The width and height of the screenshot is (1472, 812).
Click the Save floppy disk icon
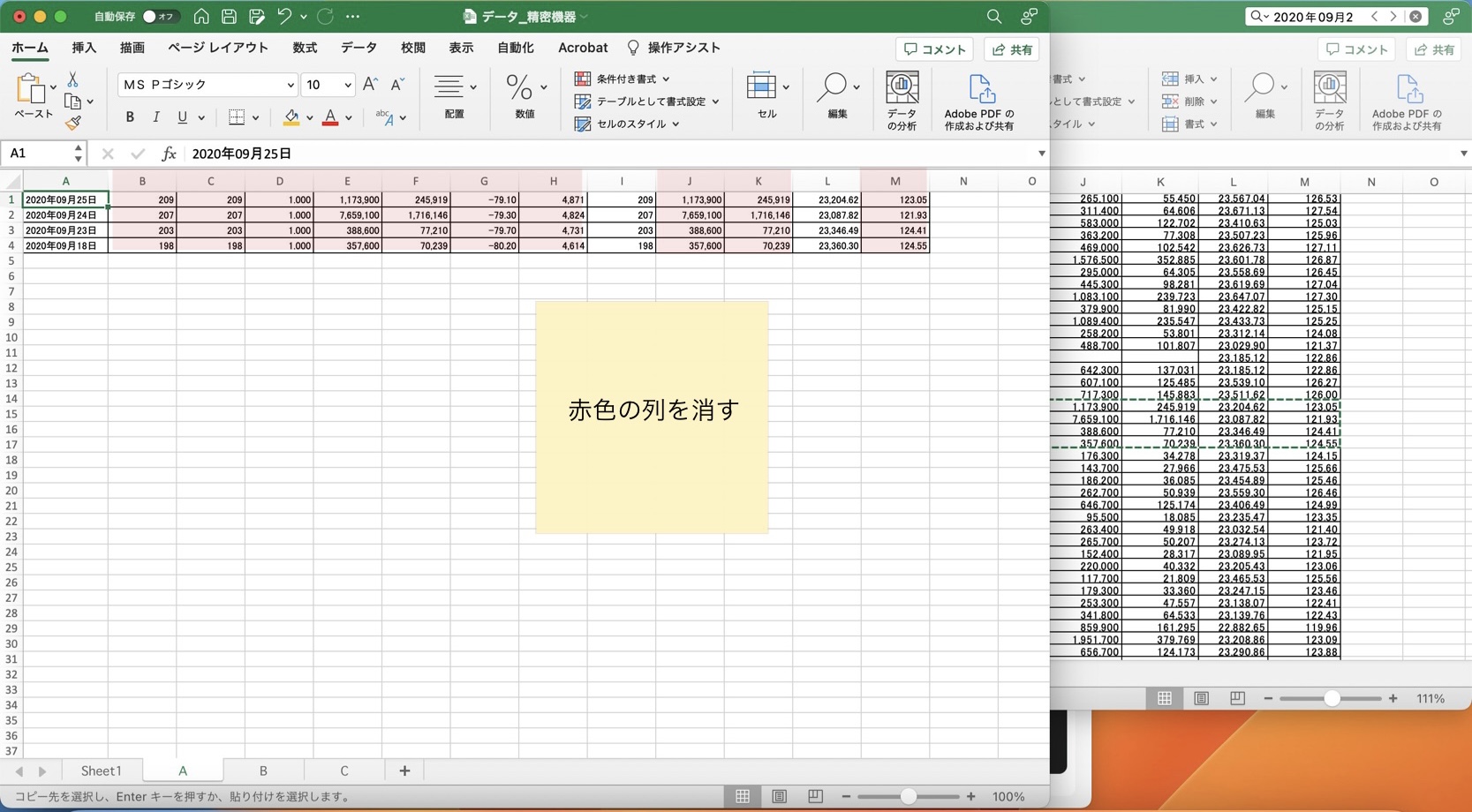coord(229,16)
